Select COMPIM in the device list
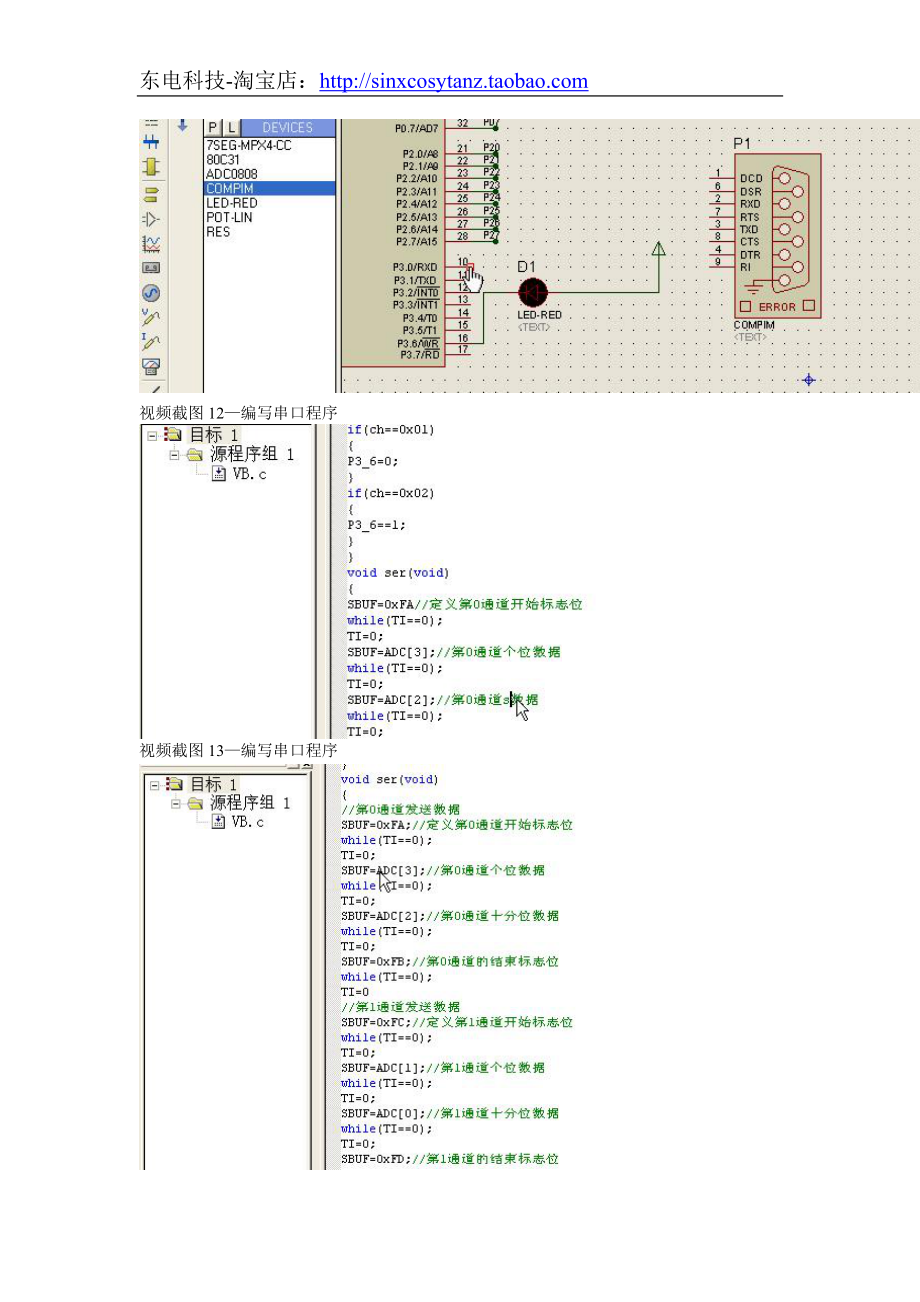The image size is (920, 1302). pos(270,188)
